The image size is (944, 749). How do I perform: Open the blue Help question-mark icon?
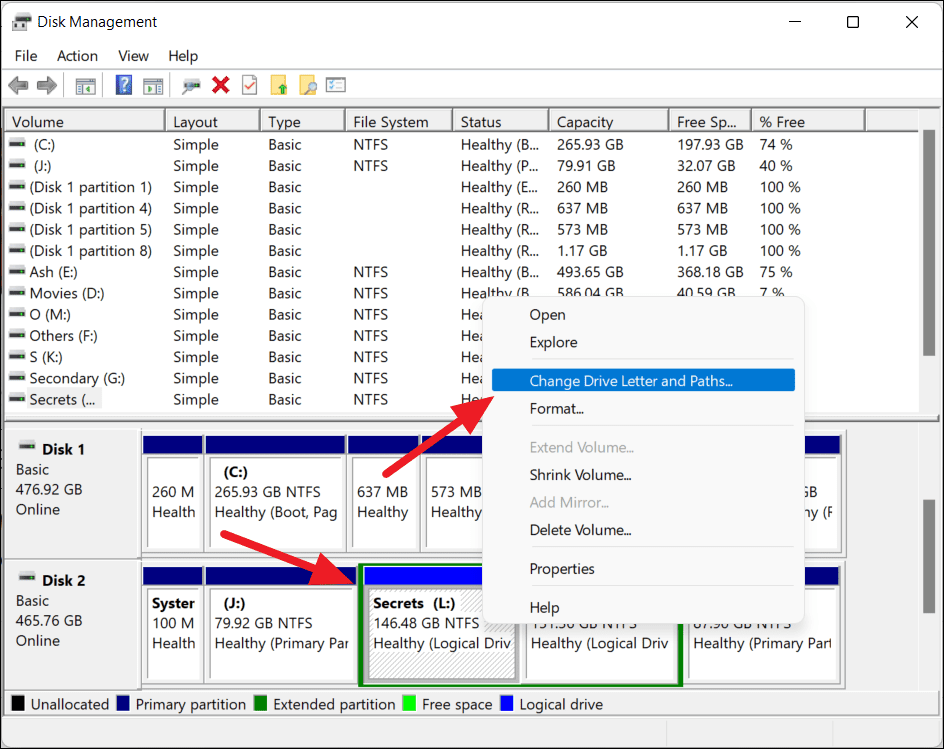point(123,85)
